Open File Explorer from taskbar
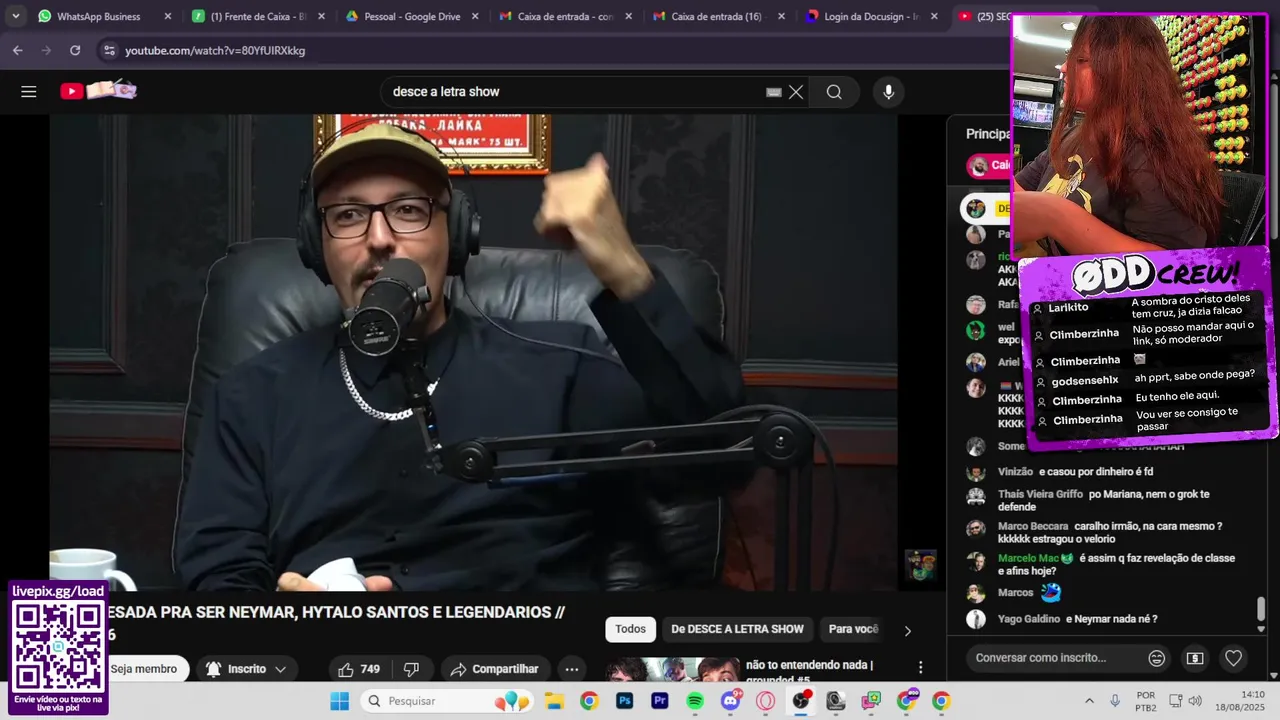This screenshot has width=1280, height=720. tap(553, 701)
